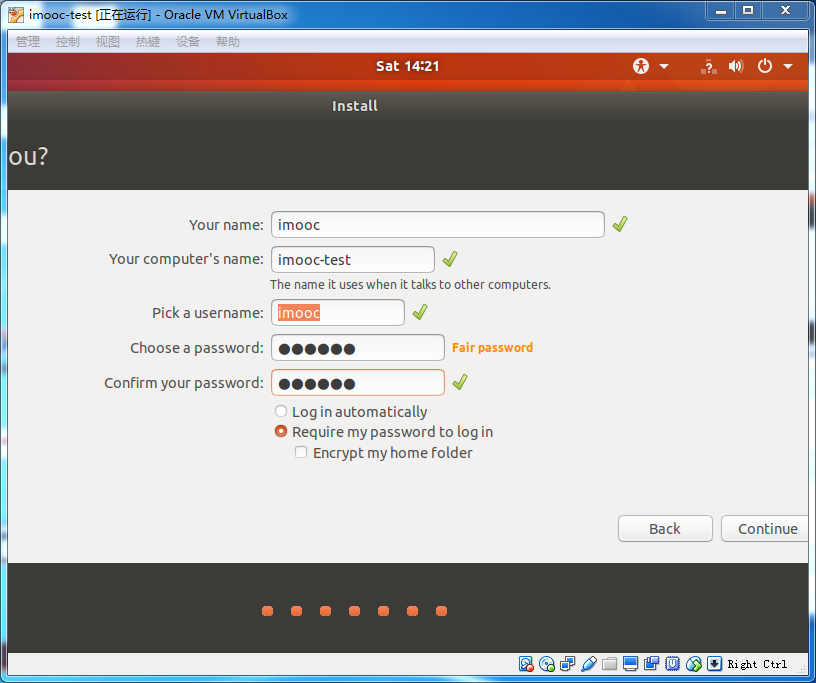Open the Sat 14:21 clock
This screenshot has height=683, width=816.
pos(407,66)
